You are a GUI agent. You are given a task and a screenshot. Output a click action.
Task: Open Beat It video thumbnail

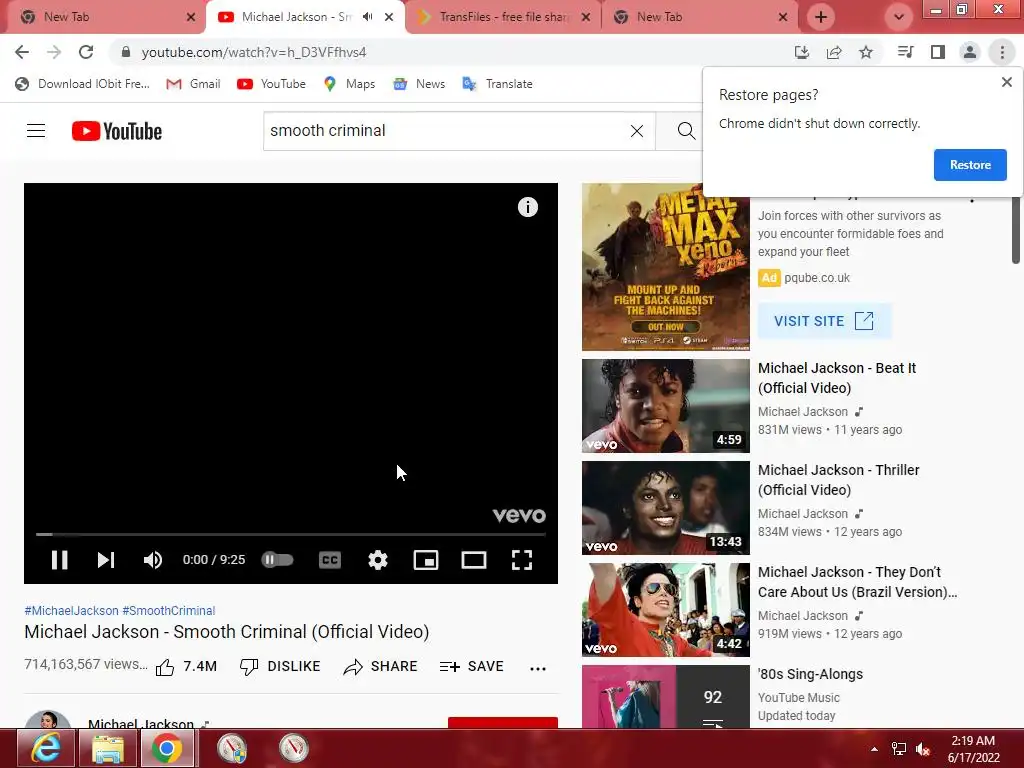coord(665,406)
